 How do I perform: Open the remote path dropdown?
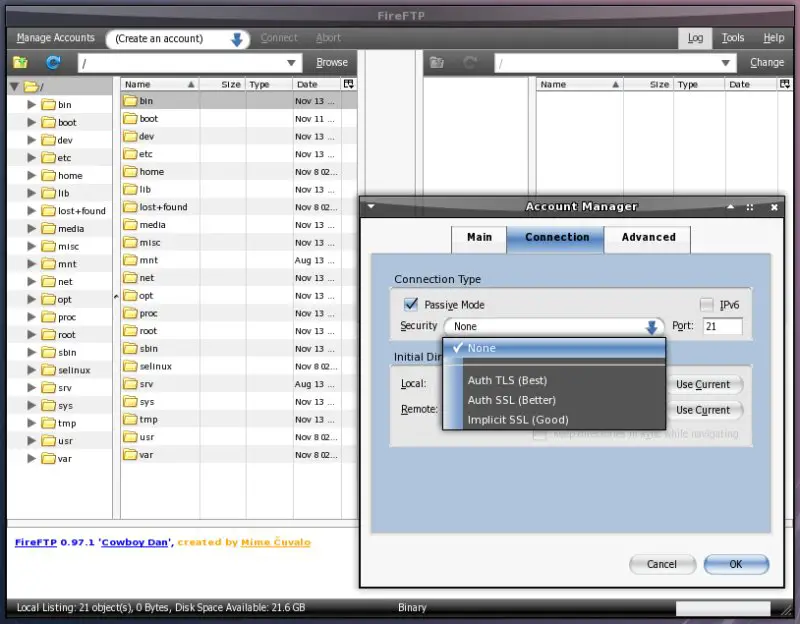click(726, 63)
